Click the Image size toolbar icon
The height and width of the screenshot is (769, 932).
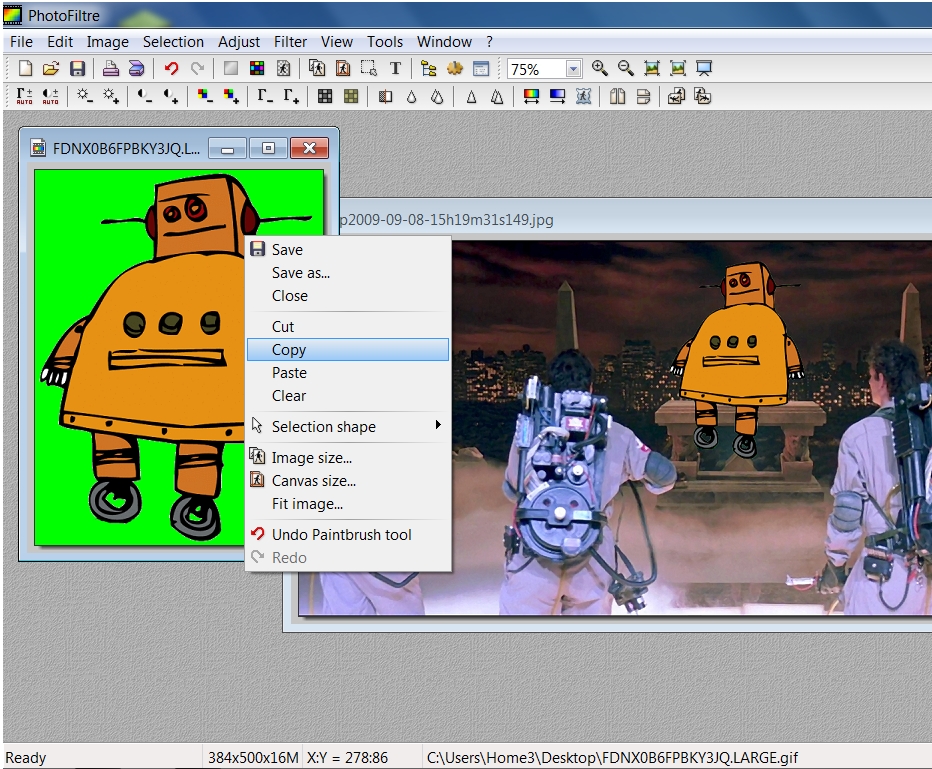[317, 68]
